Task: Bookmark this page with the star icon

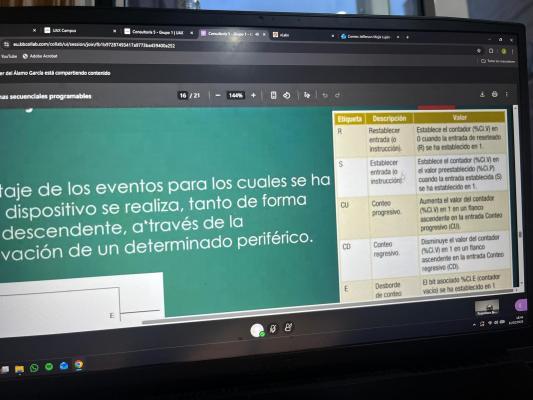Action: (479, 51)
